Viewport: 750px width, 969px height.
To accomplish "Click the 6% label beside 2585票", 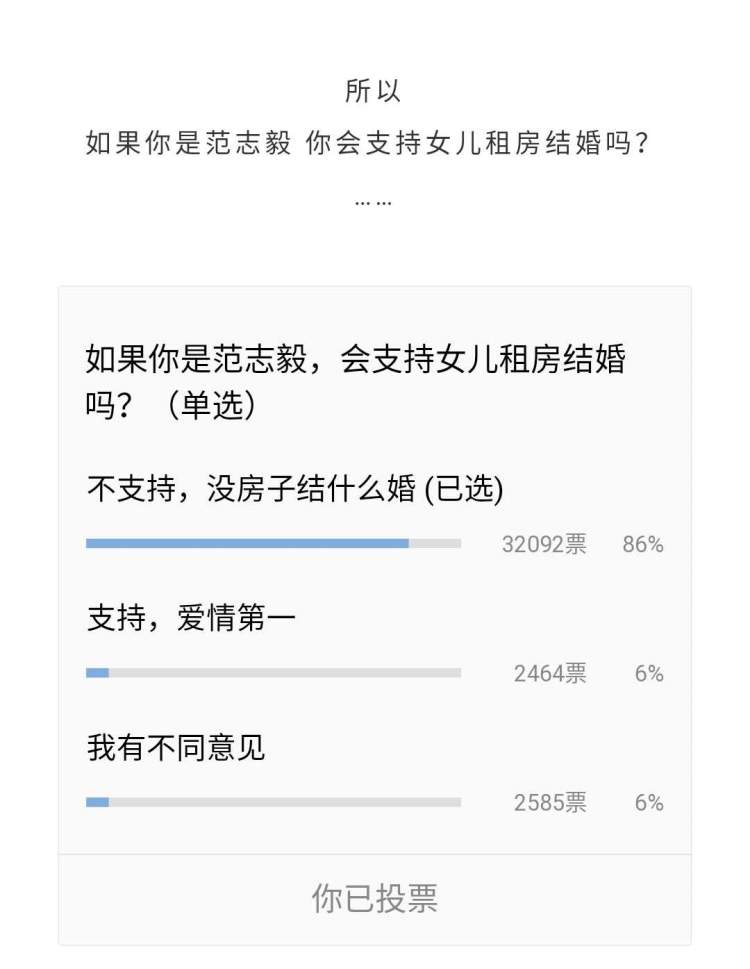I will (648, 802).
